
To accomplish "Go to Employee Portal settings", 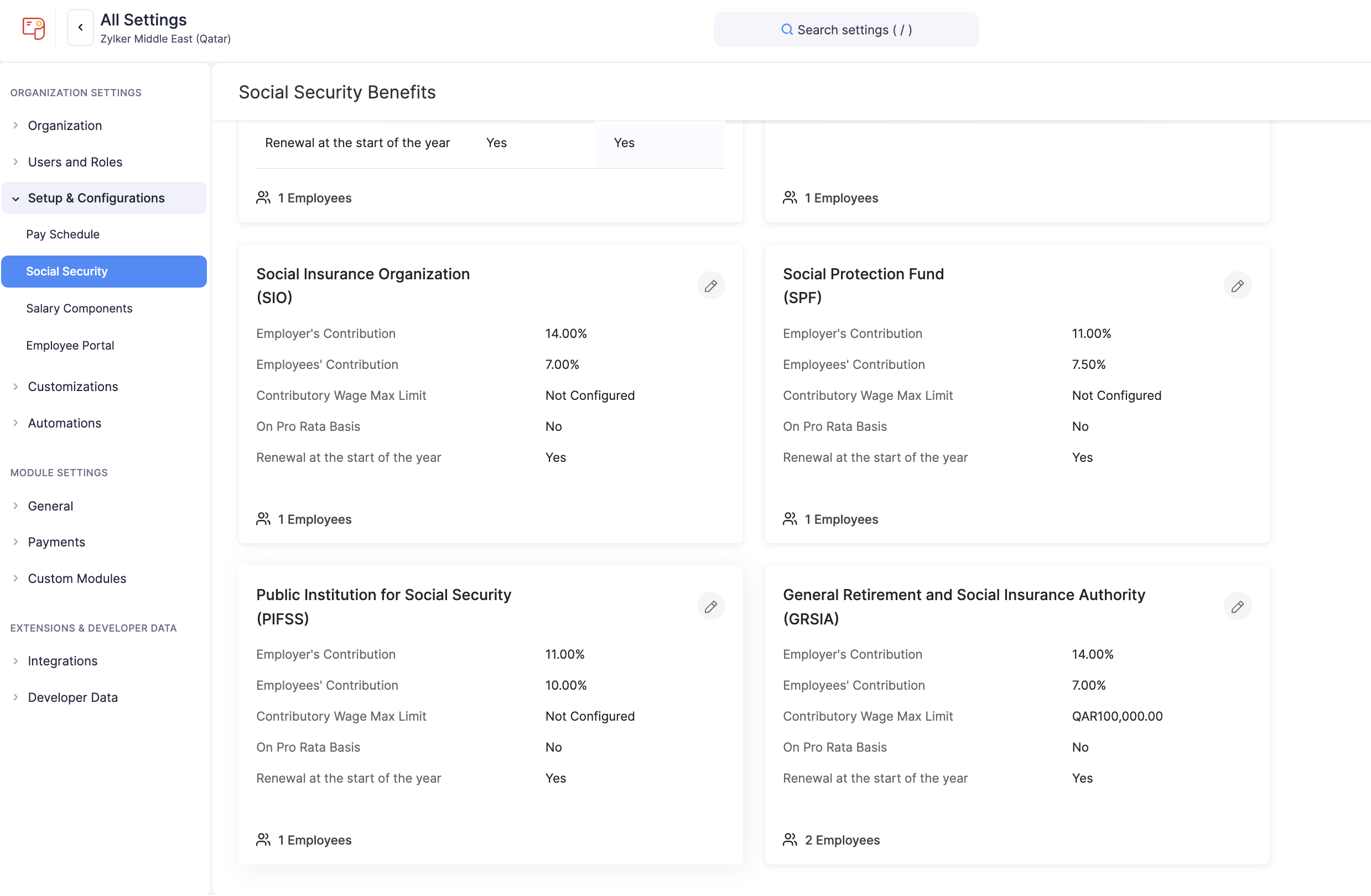I will 70,345.
